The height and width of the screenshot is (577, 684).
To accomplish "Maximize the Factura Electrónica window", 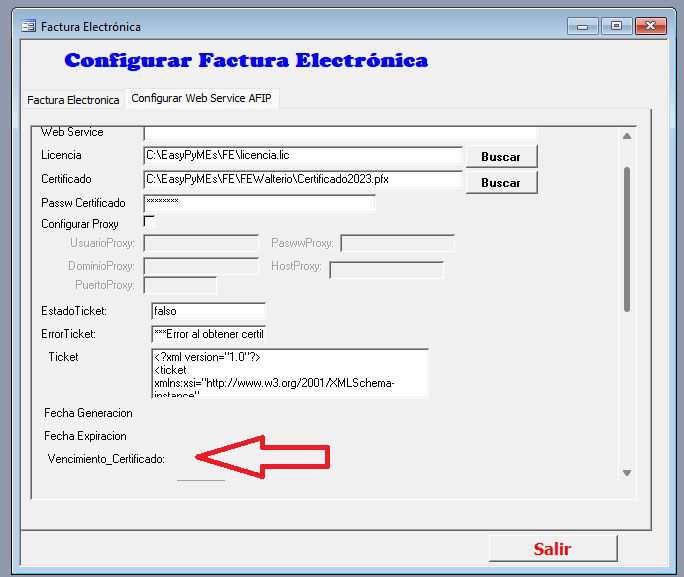I will click(x=617, y=26).
